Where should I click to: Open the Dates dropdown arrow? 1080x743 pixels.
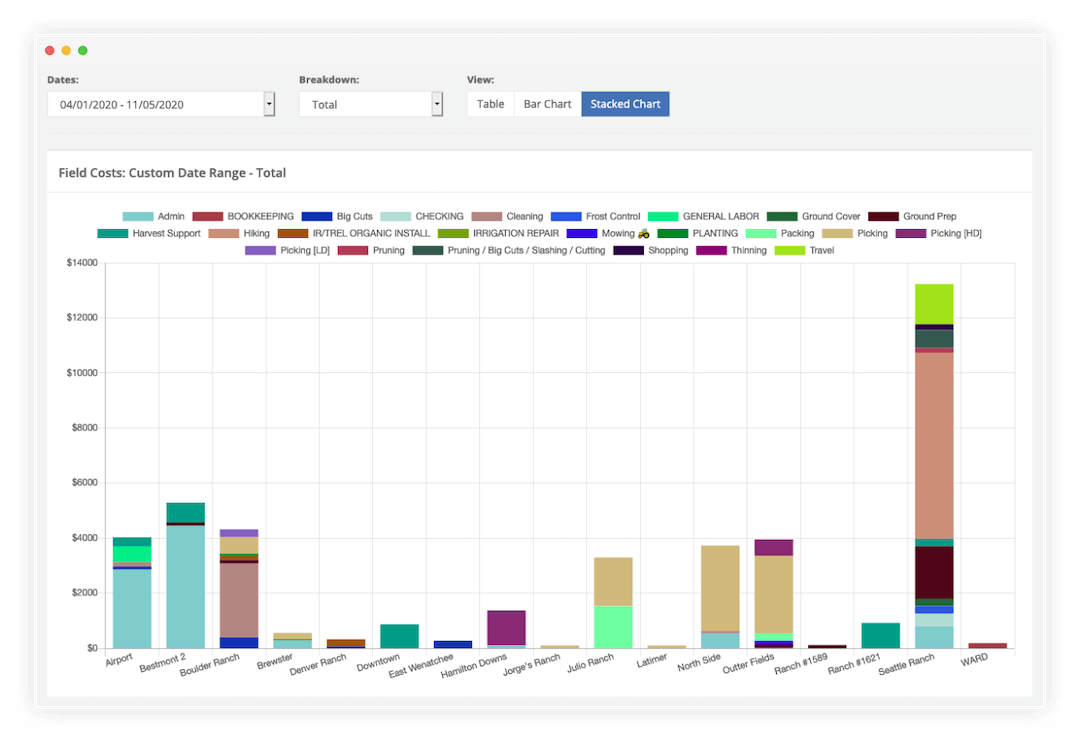coord(269,104)
